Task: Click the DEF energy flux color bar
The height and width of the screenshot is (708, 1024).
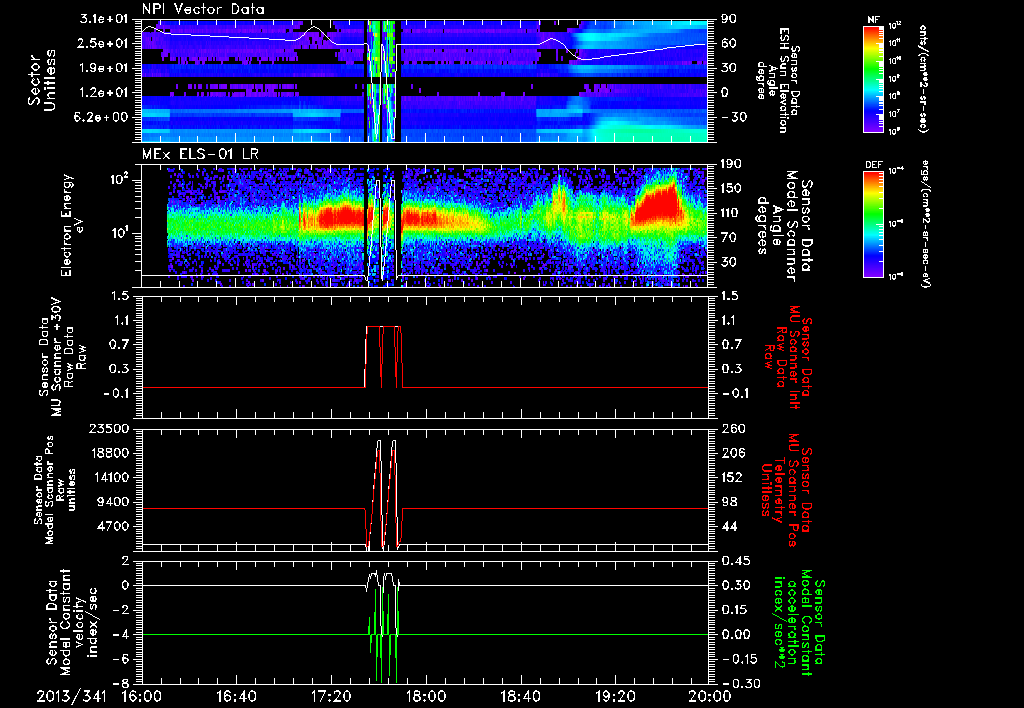Action: (874, 224)
